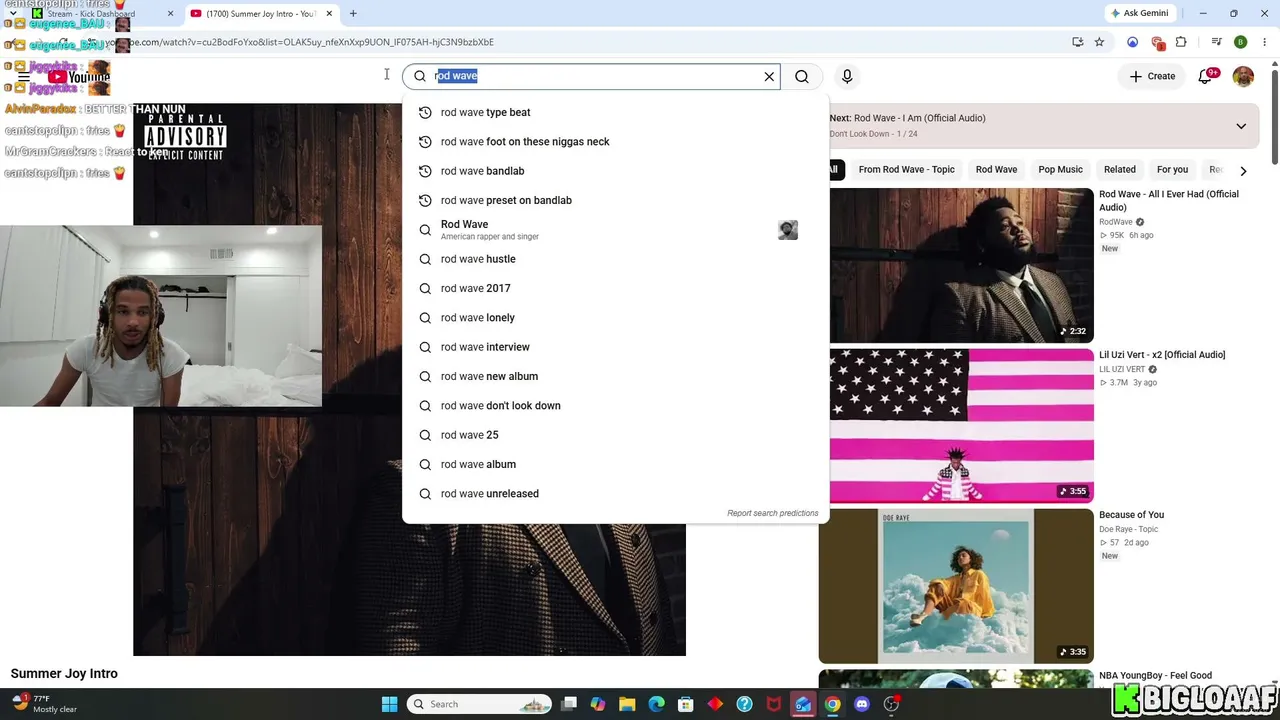
Task: Select the 'Related' filter chip
Action: (1120, 170)
